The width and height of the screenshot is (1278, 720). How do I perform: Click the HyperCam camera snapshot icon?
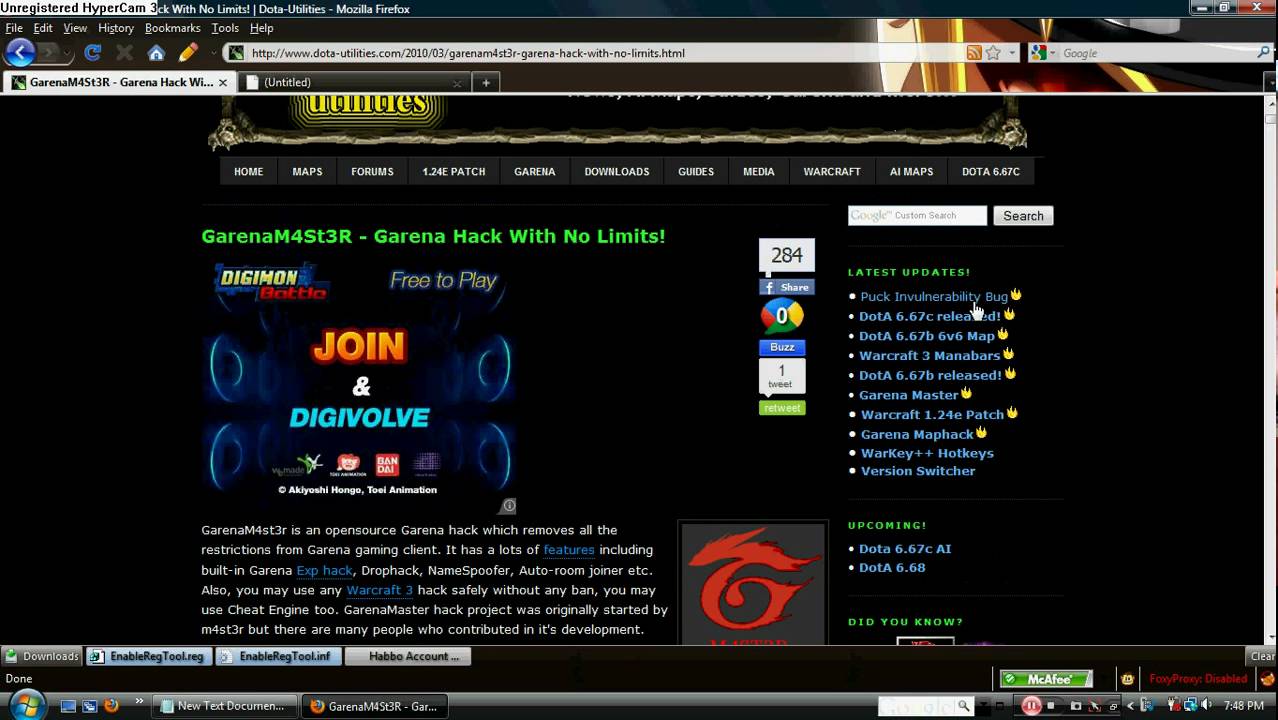coord(1076,706)
